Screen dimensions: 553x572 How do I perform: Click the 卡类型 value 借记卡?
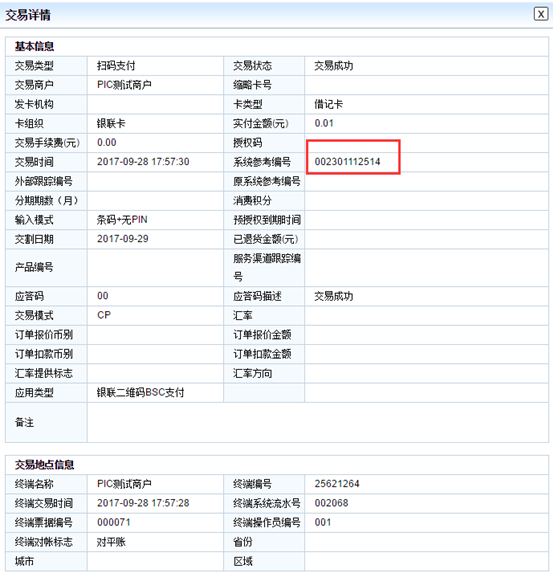click(x=328, y=104)
